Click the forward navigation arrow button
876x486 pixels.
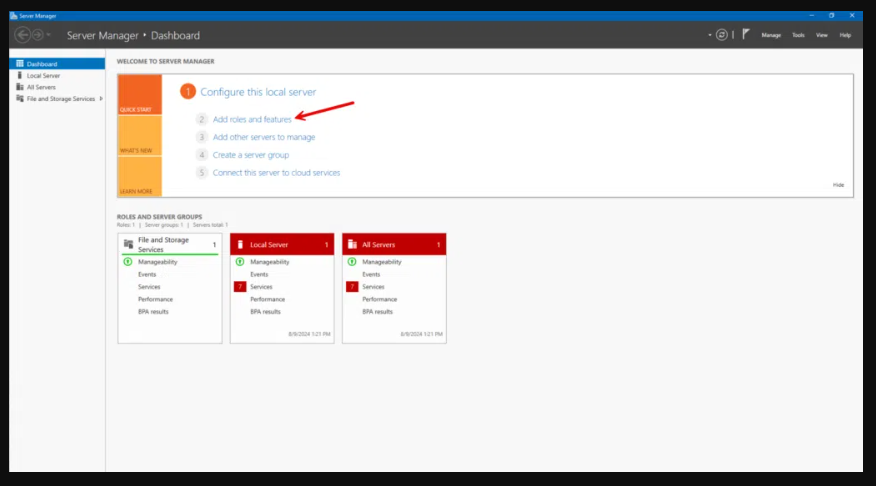pyautogui.click(x=37, y=35)
